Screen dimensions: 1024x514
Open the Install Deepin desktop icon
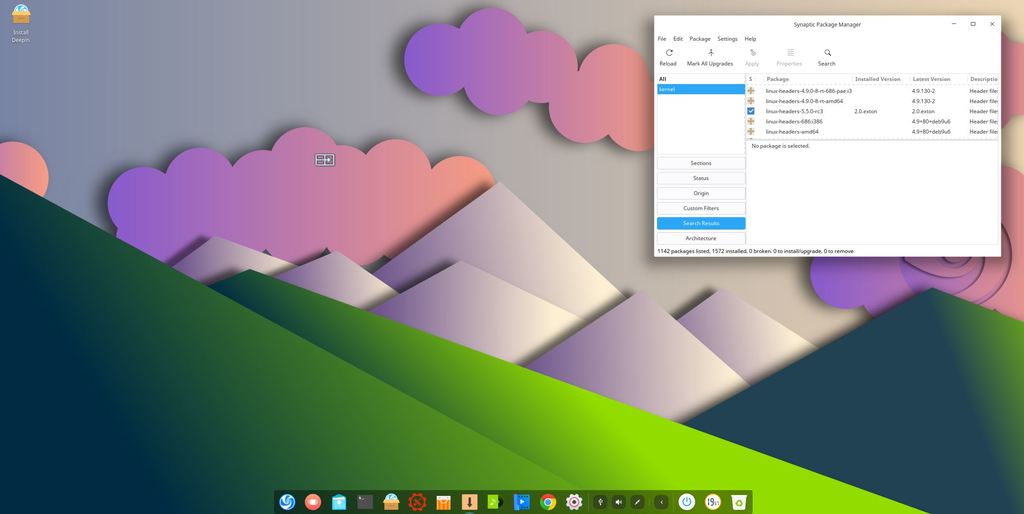pyautogui.click(x=21, y=20)
